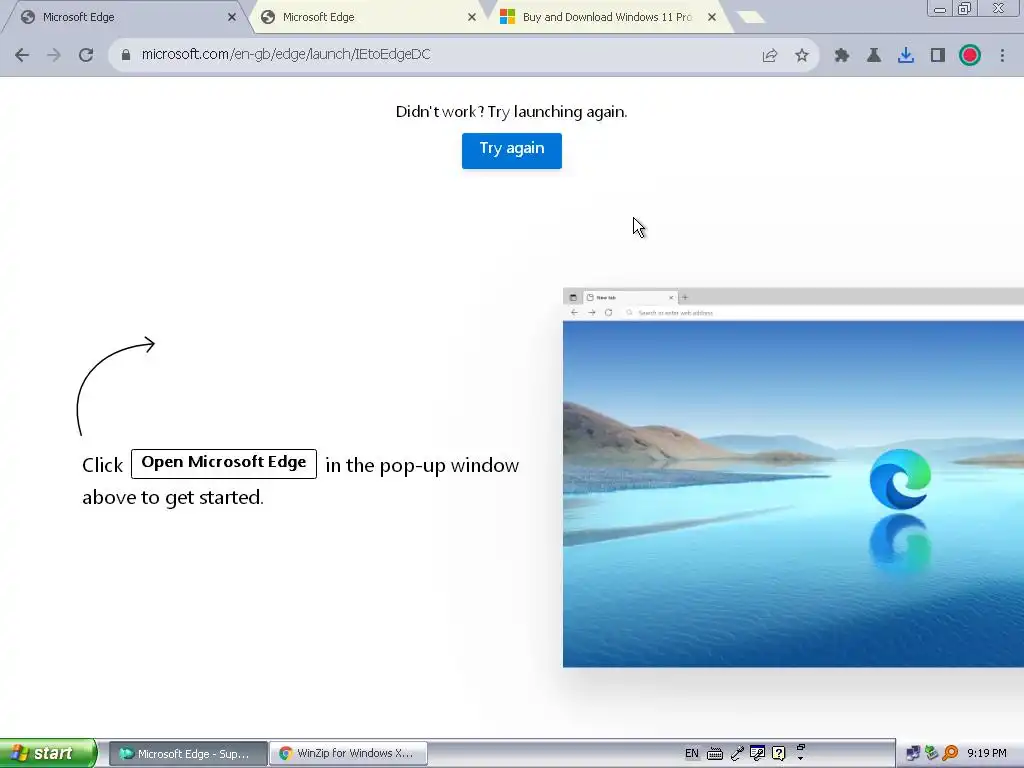
Task: Toggle the side panel icon
Action: [938, 55]
